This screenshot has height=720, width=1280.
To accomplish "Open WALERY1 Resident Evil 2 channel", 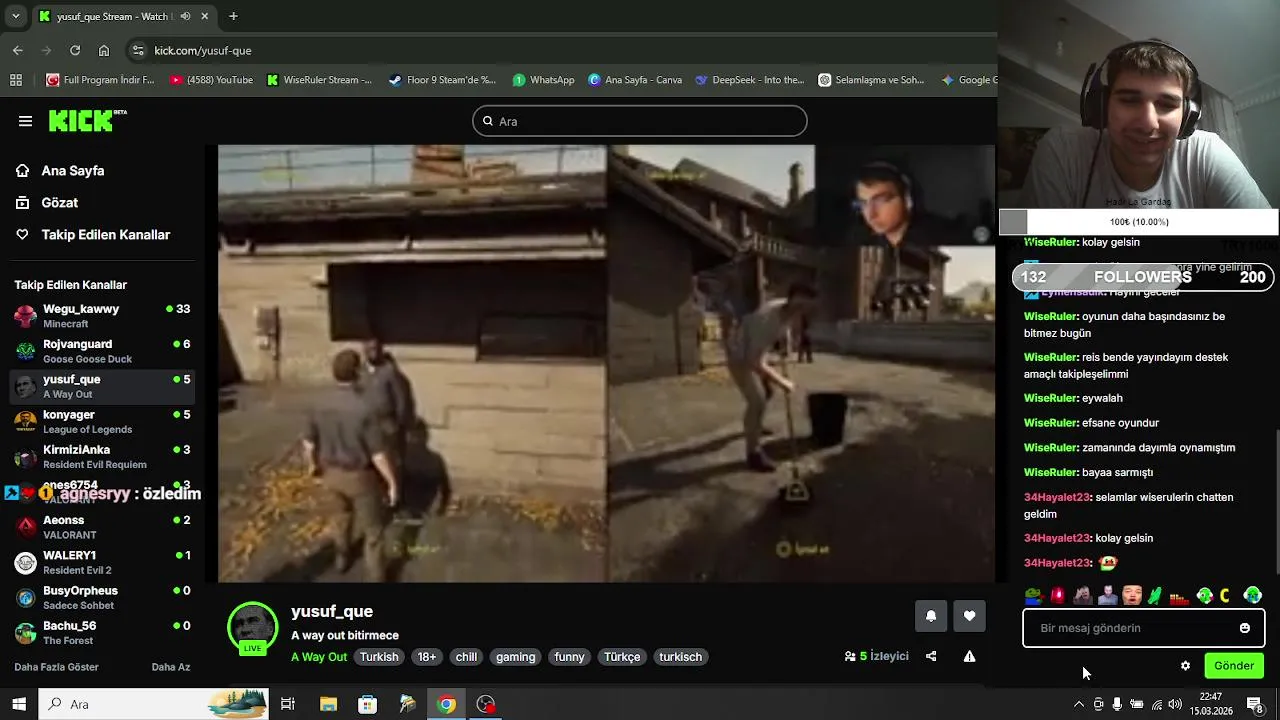I will (x=101, y=562).
